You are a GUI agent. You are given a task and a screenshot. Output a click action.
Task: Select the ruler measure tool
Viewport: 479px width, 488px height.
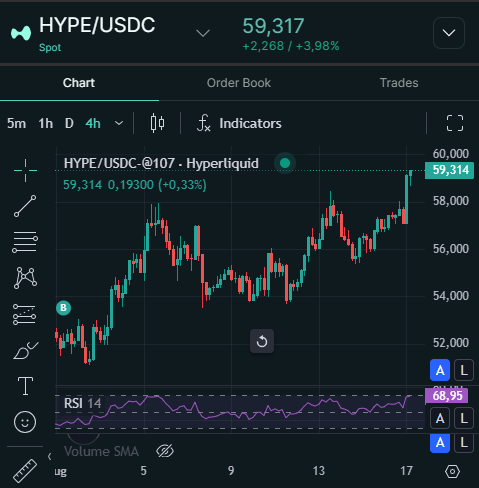coord(25,471)
